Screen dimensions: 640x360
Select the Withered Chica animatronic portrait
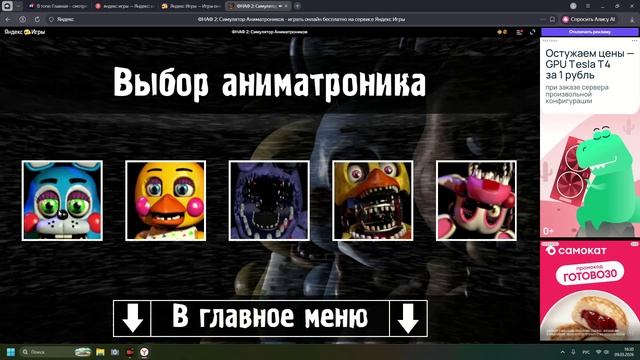click(373, 200)
